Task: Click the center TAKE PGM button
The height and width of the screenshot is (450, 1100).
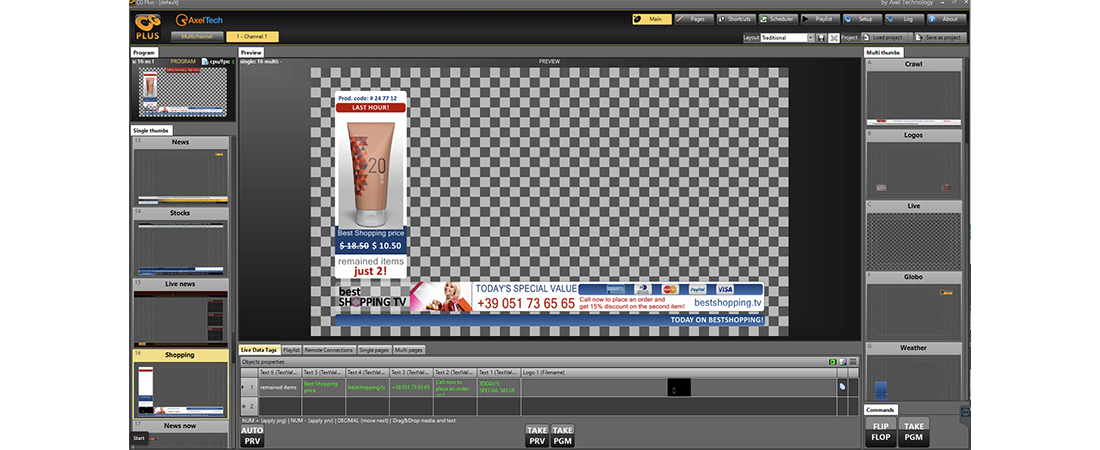Action: point(562,435)
